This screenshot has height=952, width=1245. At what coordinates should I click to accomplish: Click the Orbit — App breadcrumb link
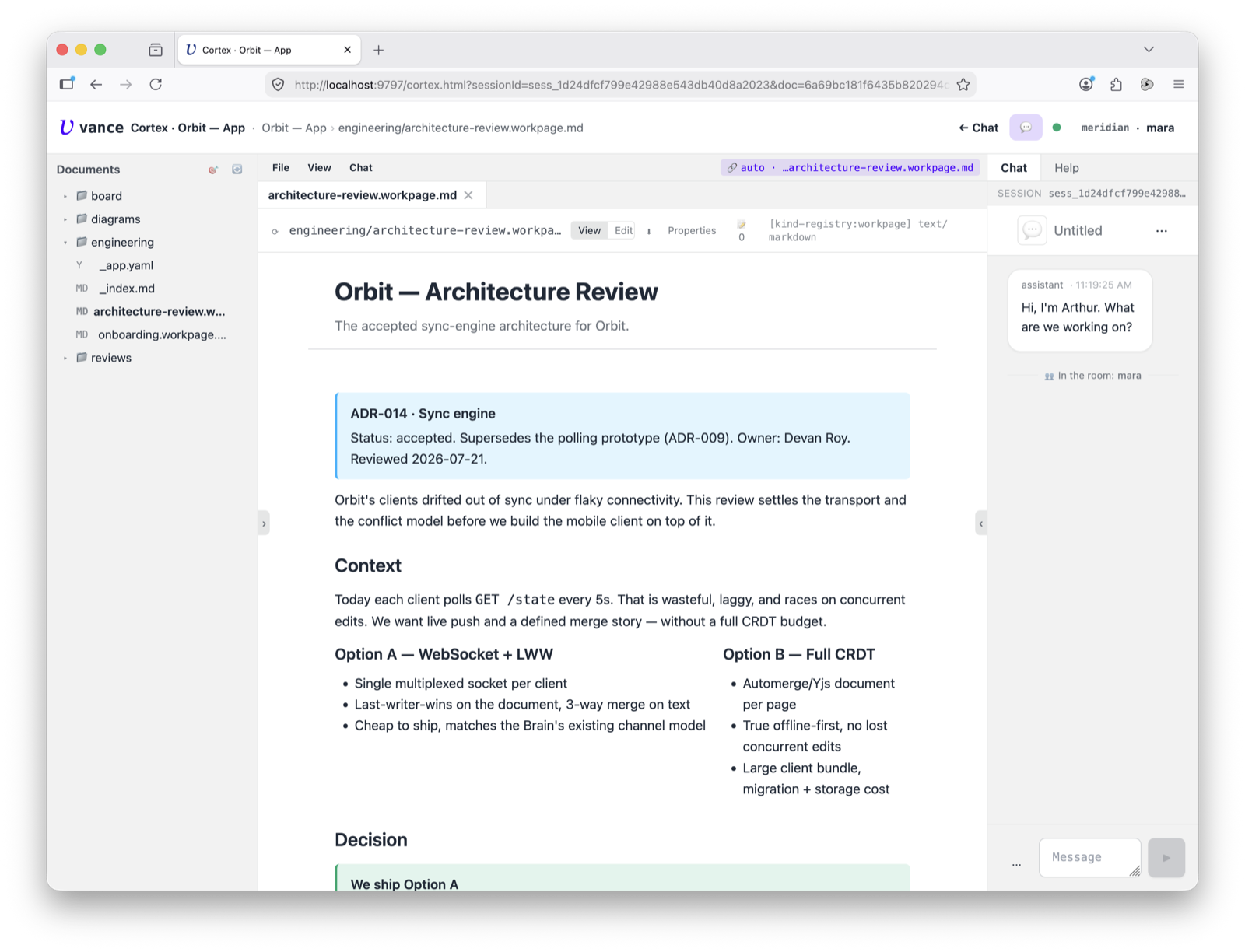(x=294, y=128)
